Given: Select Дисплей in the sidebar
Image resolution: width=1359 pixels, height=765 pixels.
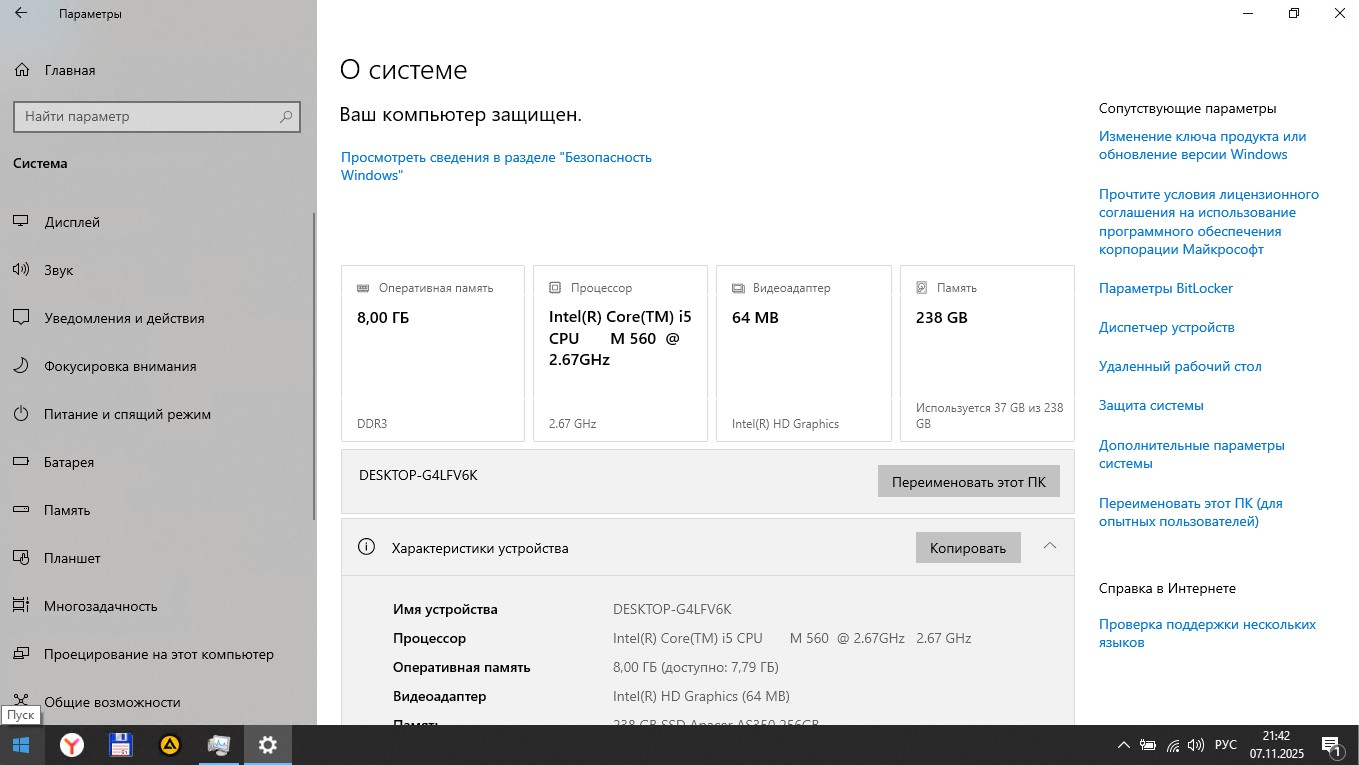Looking at the screenshot, I should tap(72, 222).
